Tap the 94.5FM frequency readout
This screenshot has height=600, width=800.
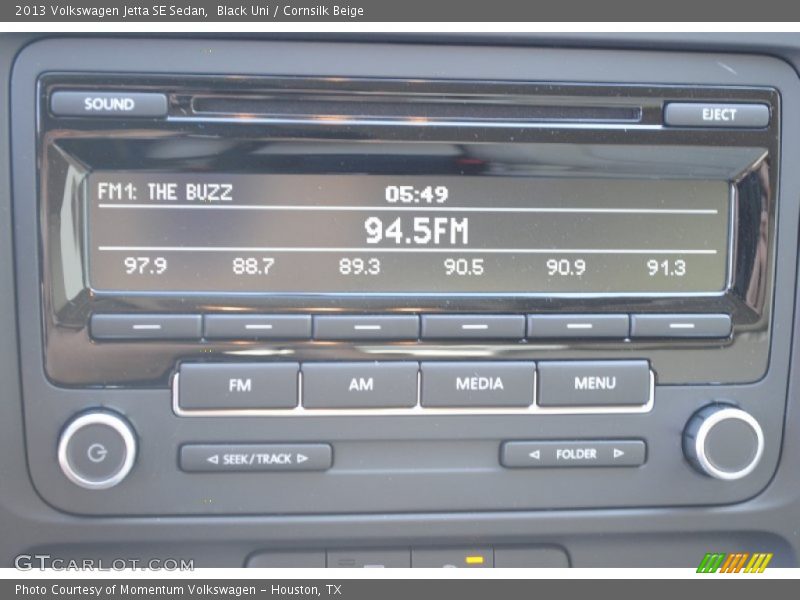pos(416,231)
